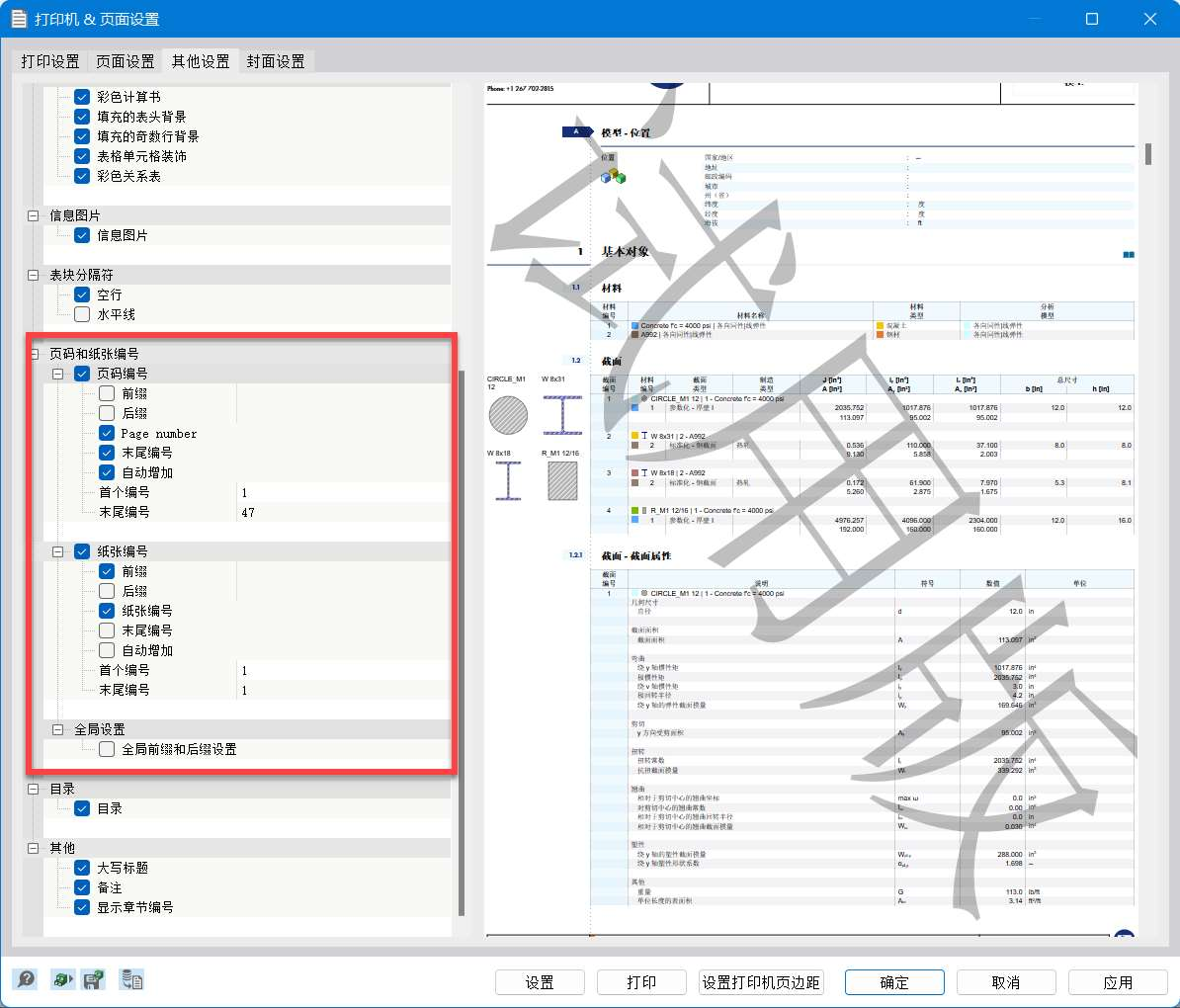1180x1008 pixels.
Task: Click the 取消 button
Action: coord(1005,982)
